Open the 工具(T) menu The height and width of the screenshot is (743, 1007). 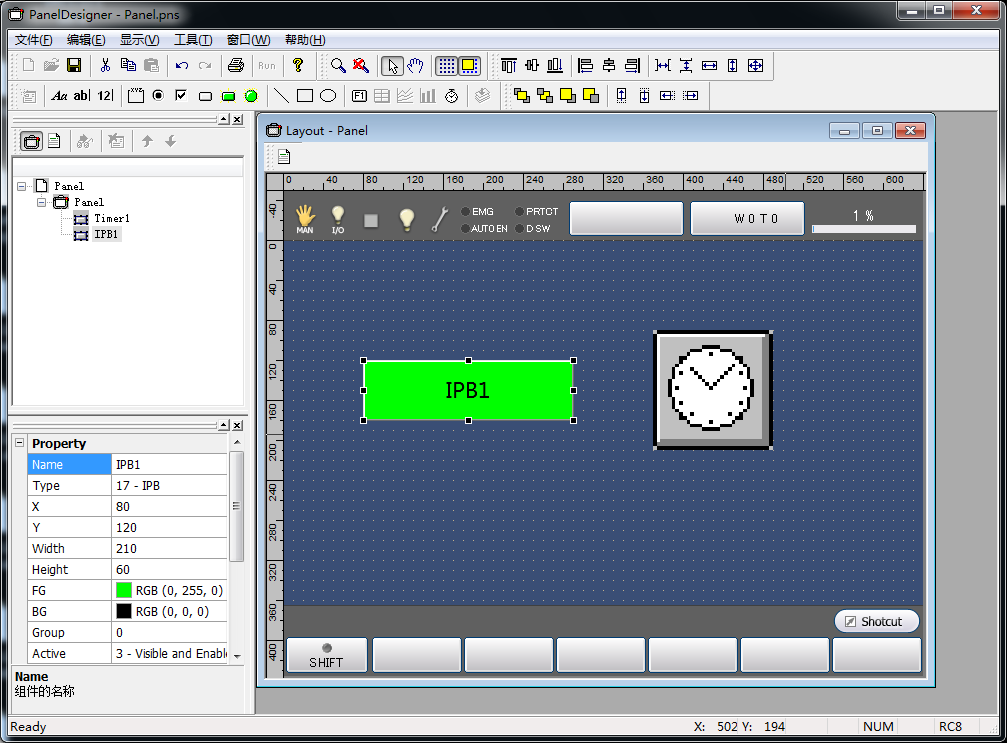tap(192, 40)
